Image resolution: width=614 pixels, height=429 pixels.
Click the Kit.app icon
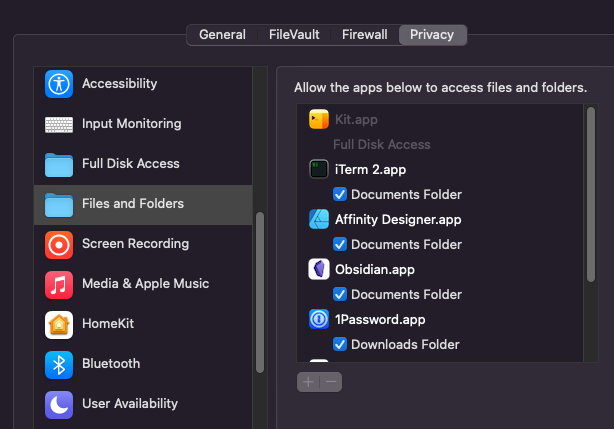pyautogui.click(x=319, y=119)
